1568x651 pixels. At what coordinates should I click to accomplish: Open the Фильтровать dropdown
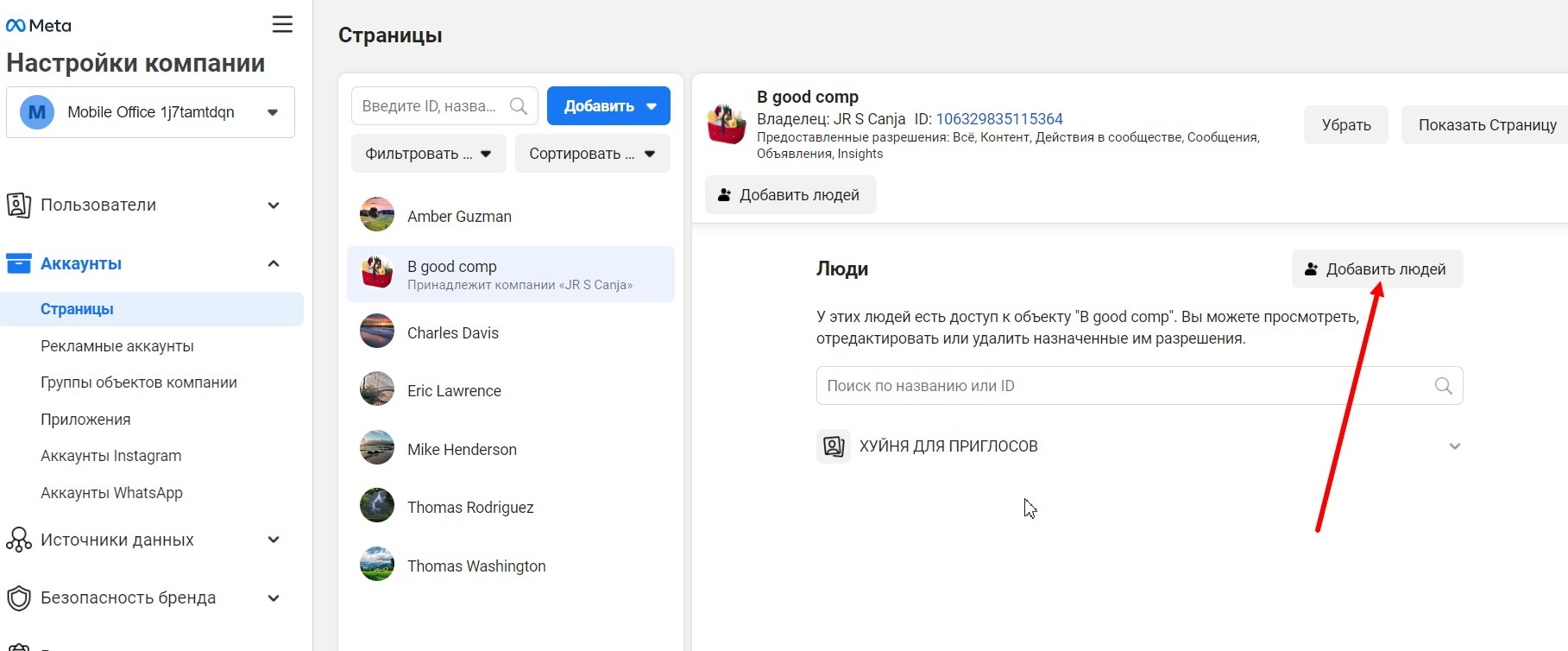pyautogui.click(x=429, y=154)
